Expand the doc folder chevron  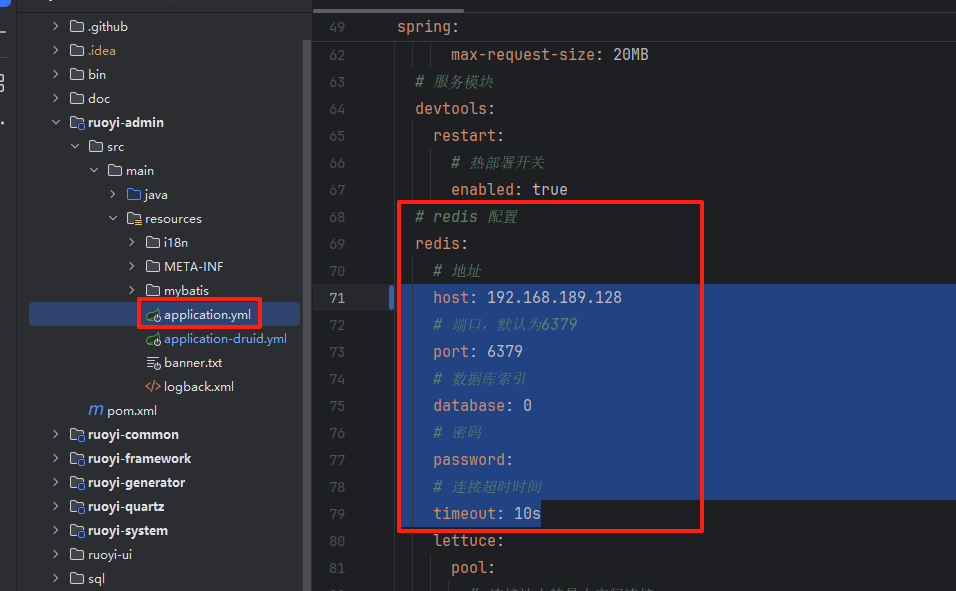tap(55, 98)
